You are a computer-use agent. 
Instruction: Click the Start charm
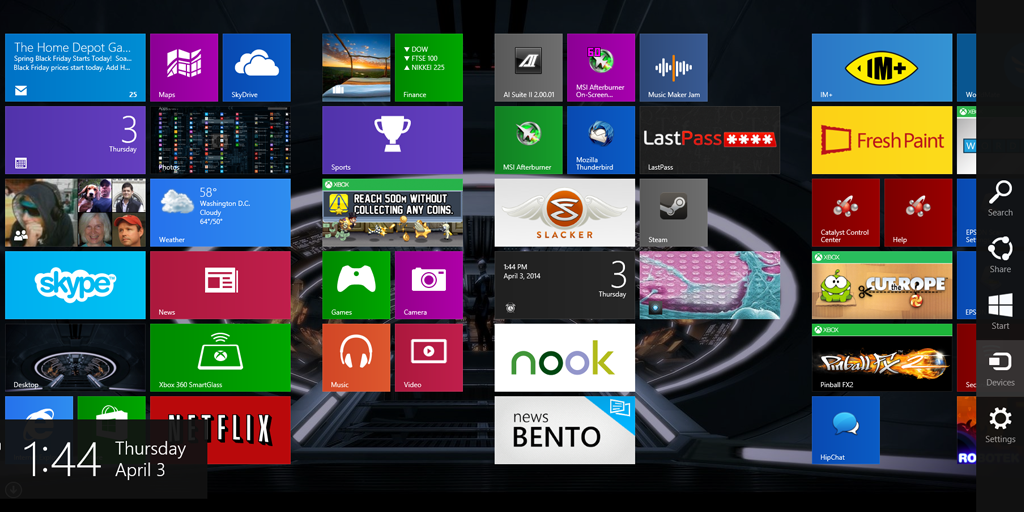tap(1000, 312)
